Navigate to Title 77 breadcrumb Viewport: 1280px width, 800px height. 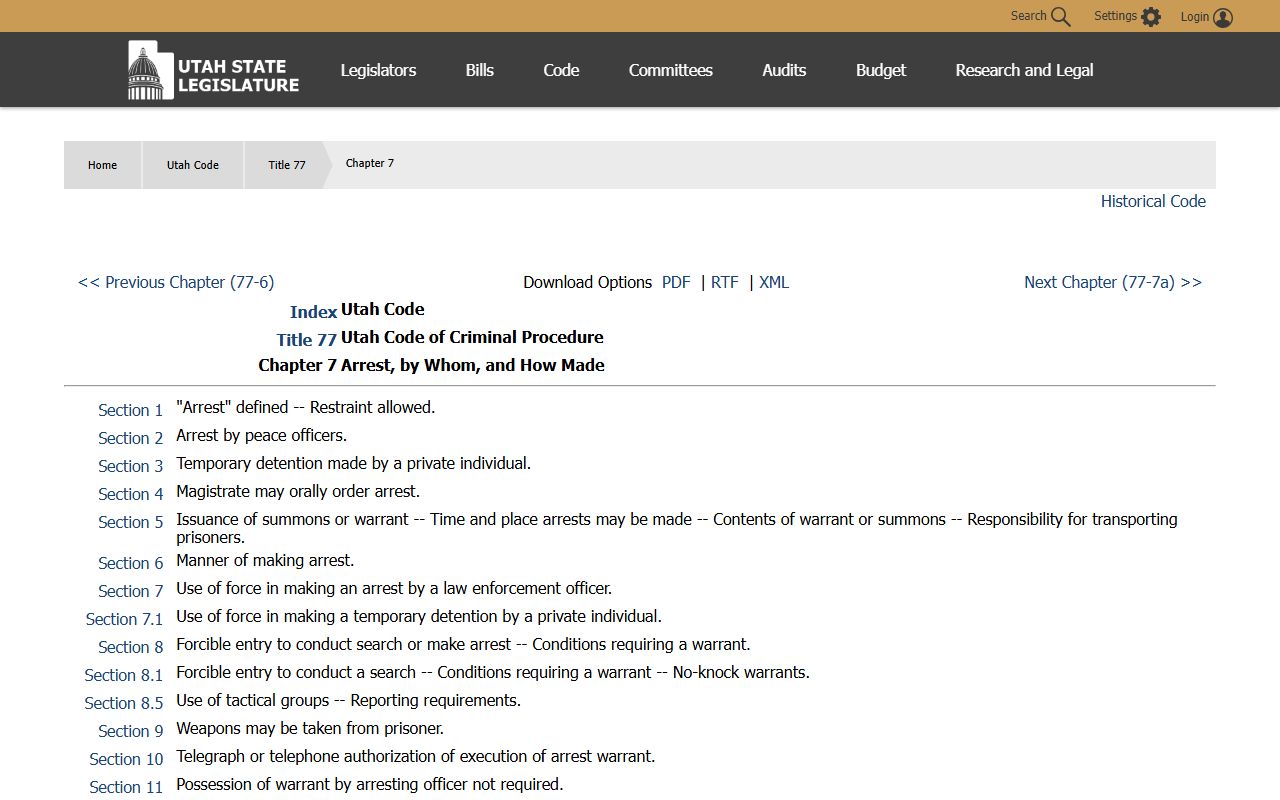[286, 165]
